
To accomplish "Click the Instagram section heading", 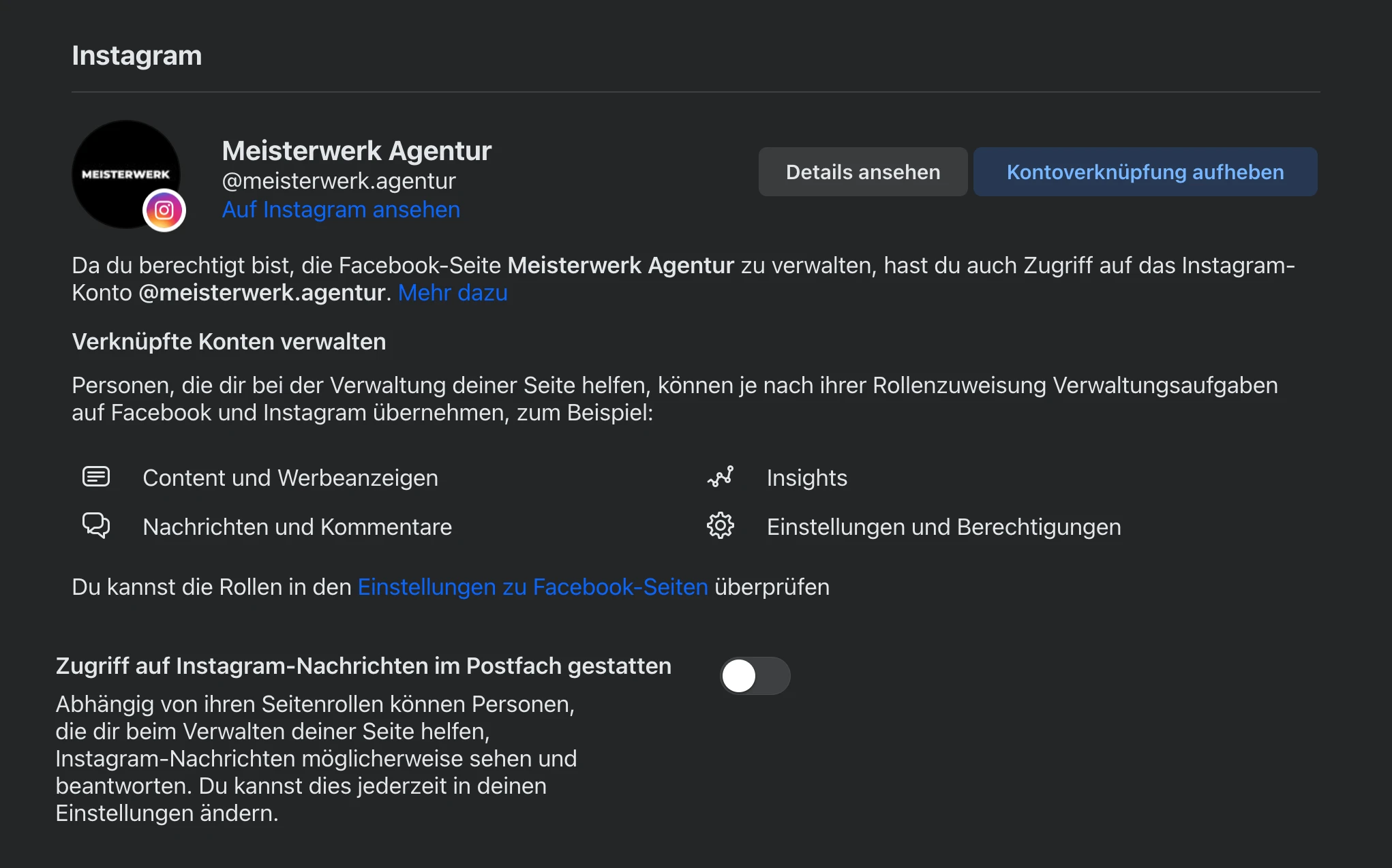I will pos(137,56).
